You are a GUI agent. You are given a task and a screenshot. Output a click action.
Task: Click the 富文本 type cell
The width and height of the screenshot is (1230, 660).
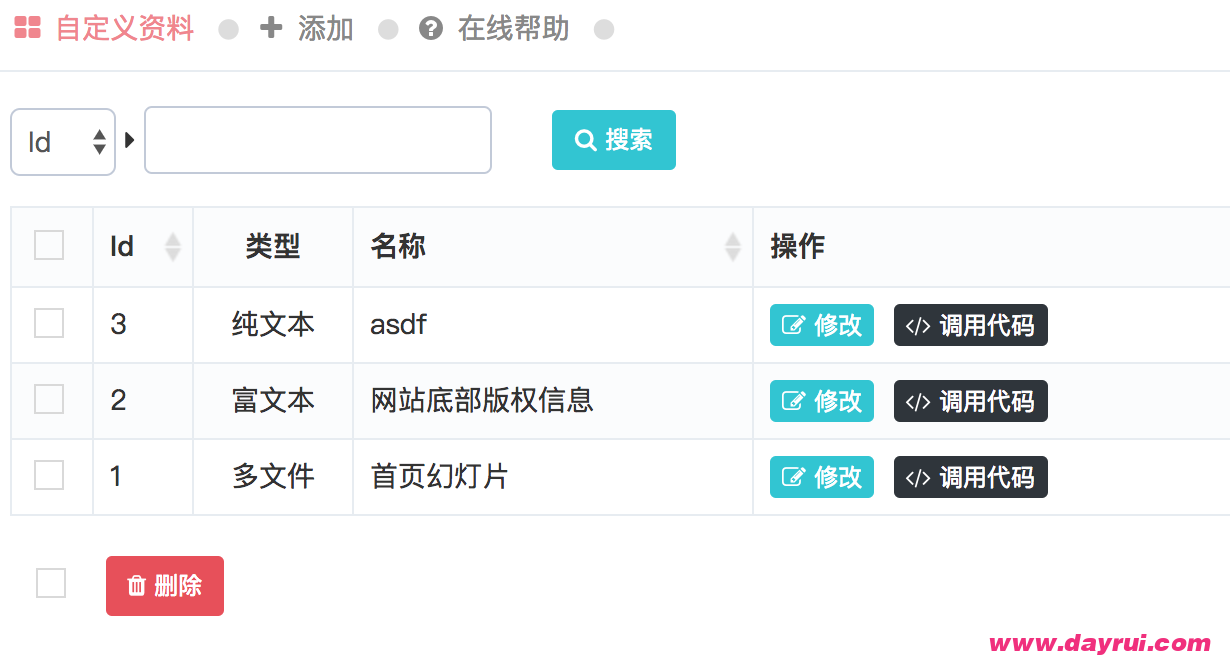(273, 401)
